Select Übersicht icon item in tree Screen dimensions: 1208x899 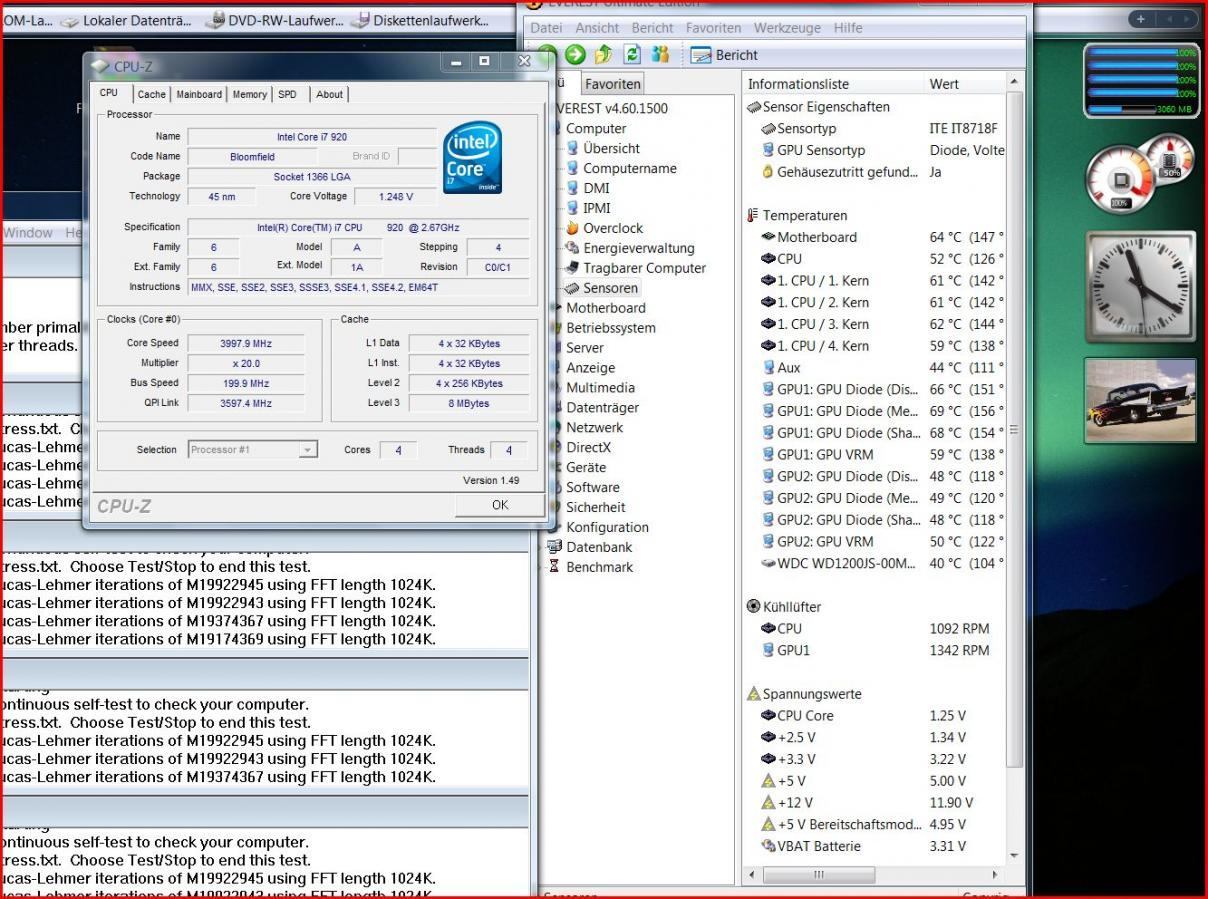pyautogui.click(x=601, y=148)
